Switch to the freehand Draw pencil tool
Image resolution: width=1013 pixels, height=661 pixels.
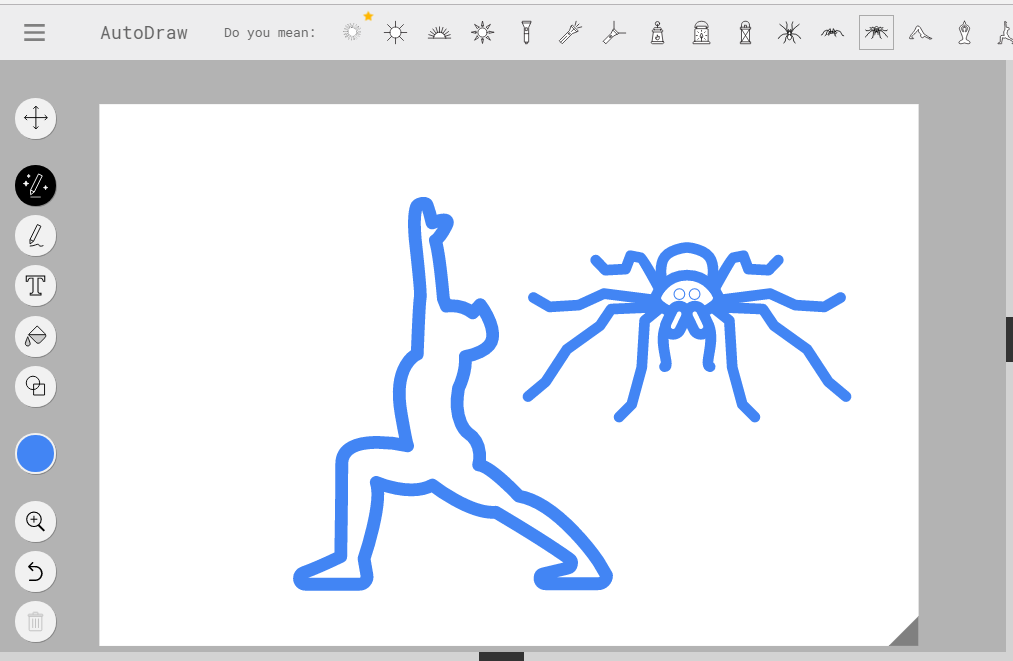coord(35,235)
